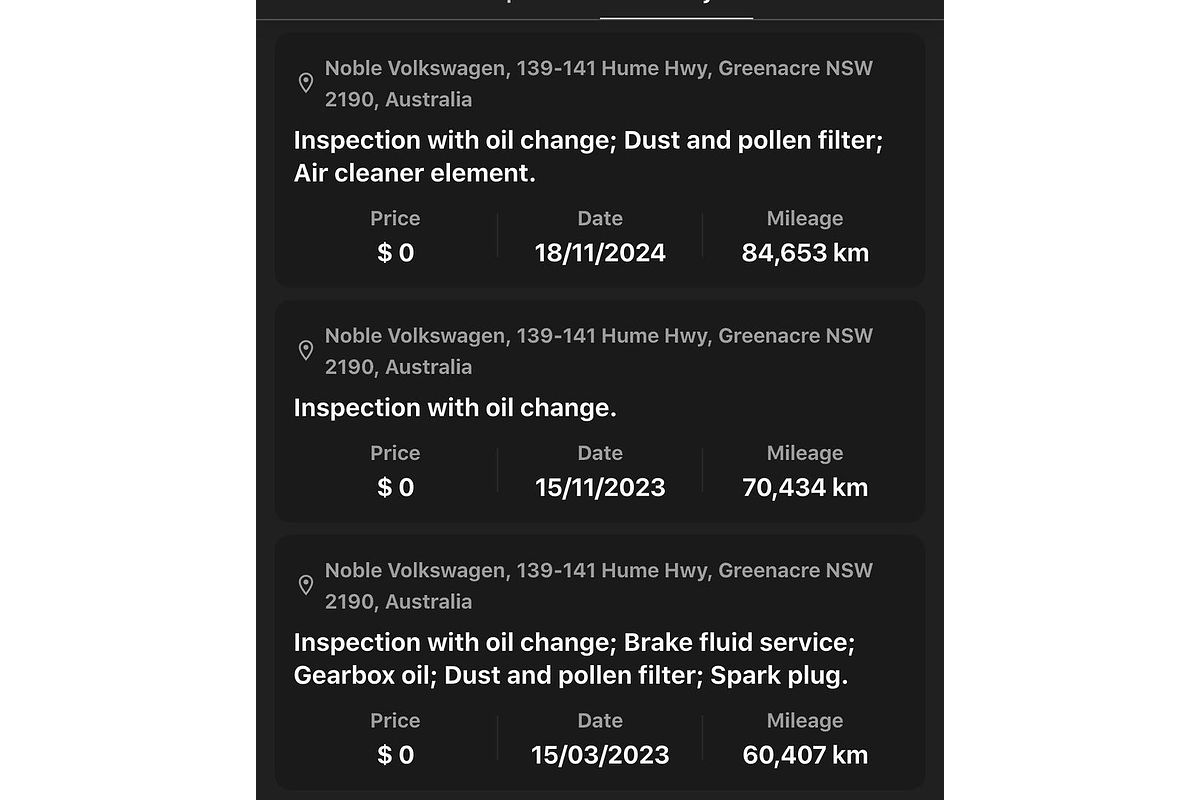
Task: Tap the location marker icon on the 15/03/2023 entry
Action: (x=308, y=586)
